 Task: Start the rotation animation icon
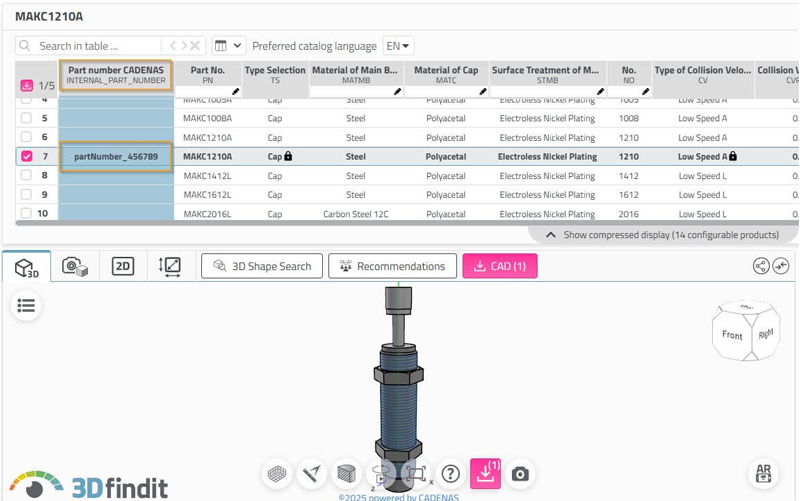381,474
